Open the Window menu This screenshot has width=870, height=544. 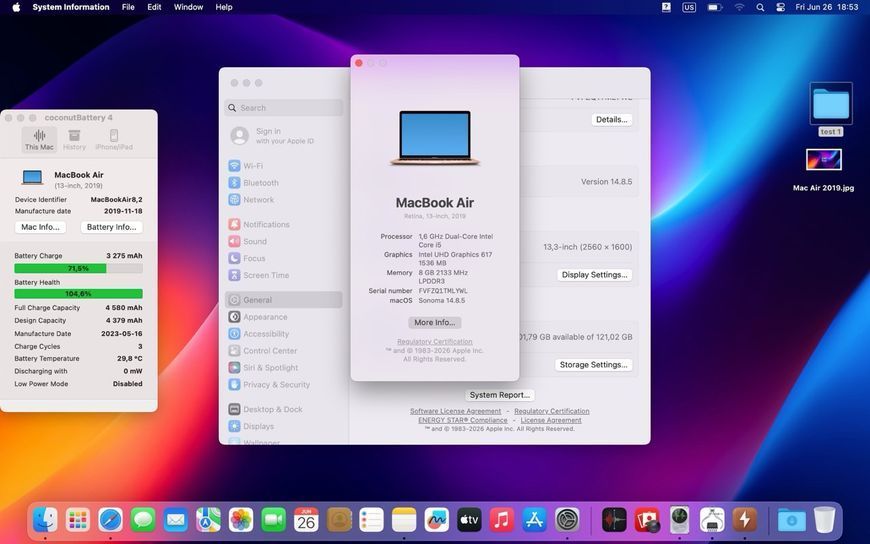[x=188, y=7]
